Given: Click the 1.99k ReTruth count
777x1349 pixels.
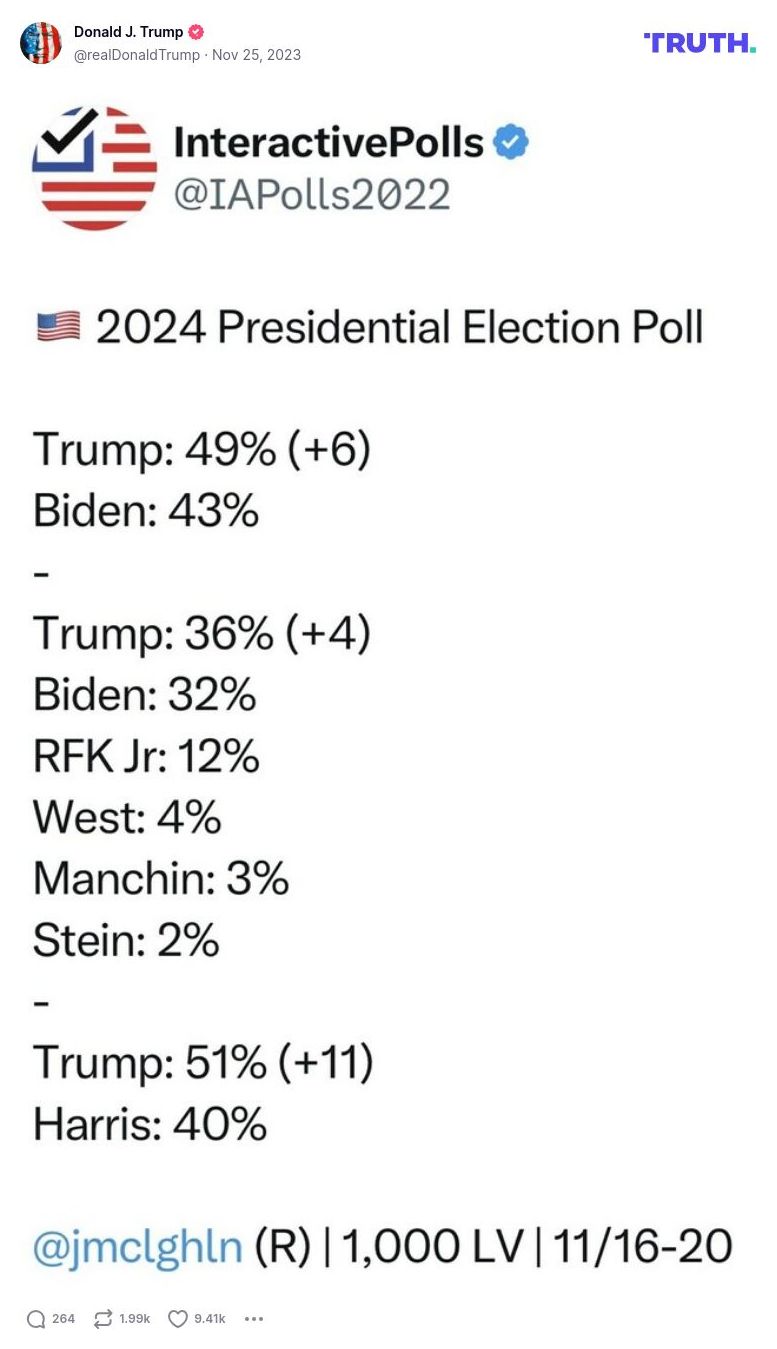Looking at the screenshot, I should tap(135, 1319).
